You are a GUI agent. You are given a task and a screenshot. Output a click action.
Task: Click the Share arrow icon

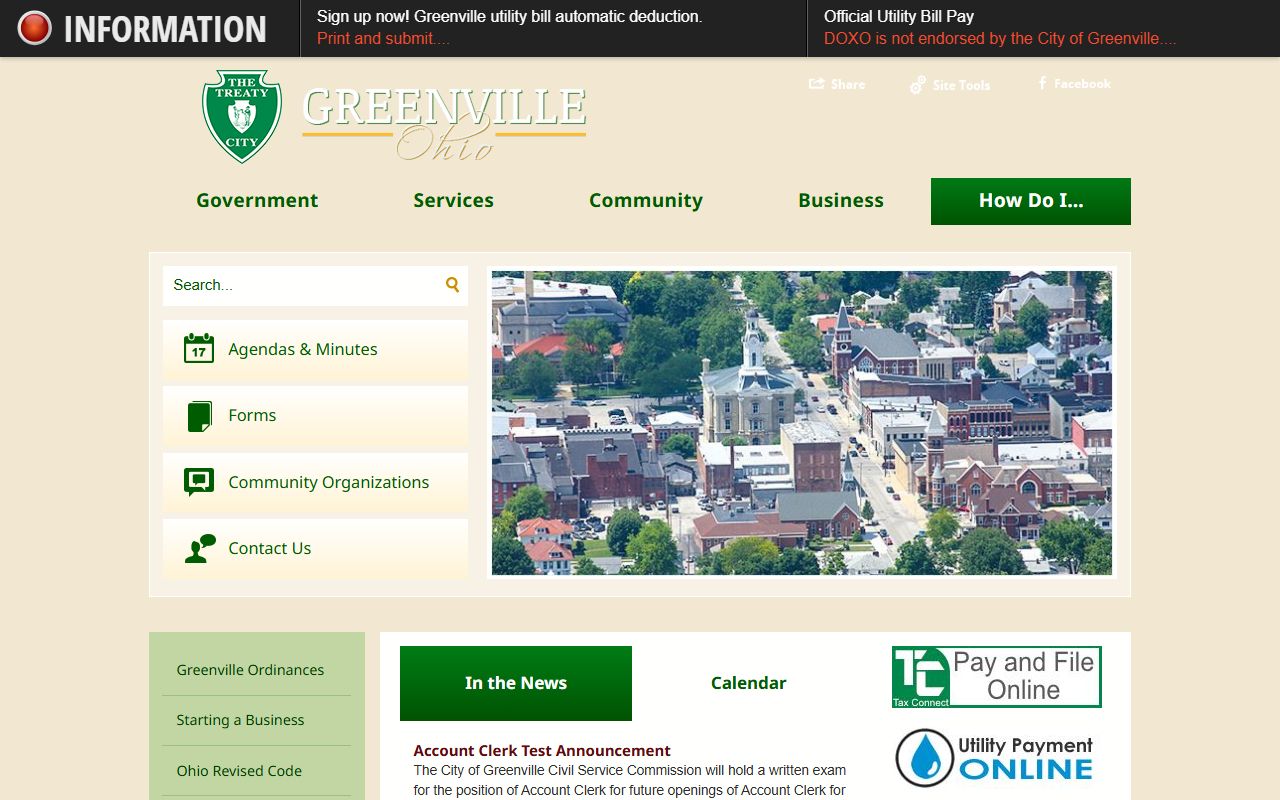[x=817, y=84]
